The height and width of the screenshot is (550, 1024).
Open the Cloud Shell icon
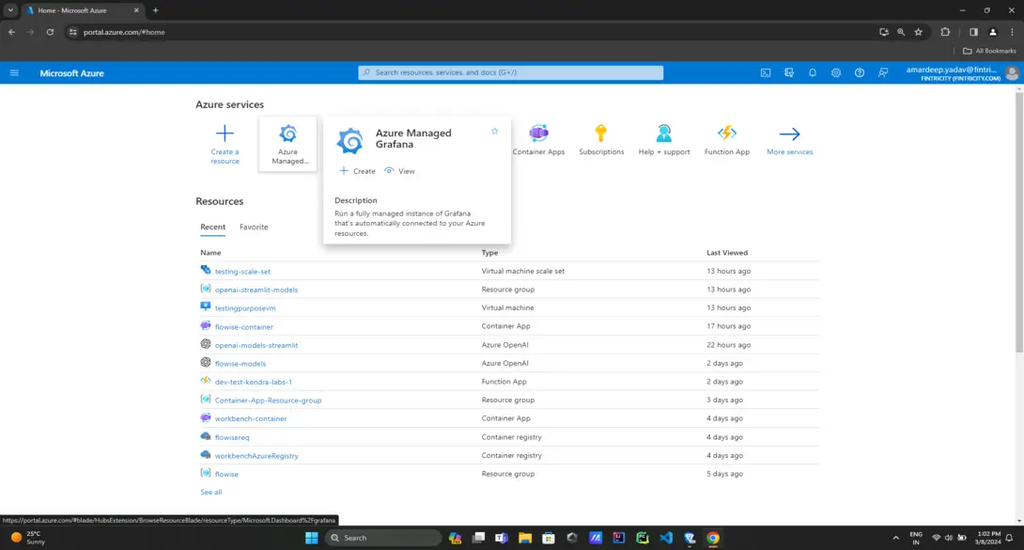(x=765, y=73)
